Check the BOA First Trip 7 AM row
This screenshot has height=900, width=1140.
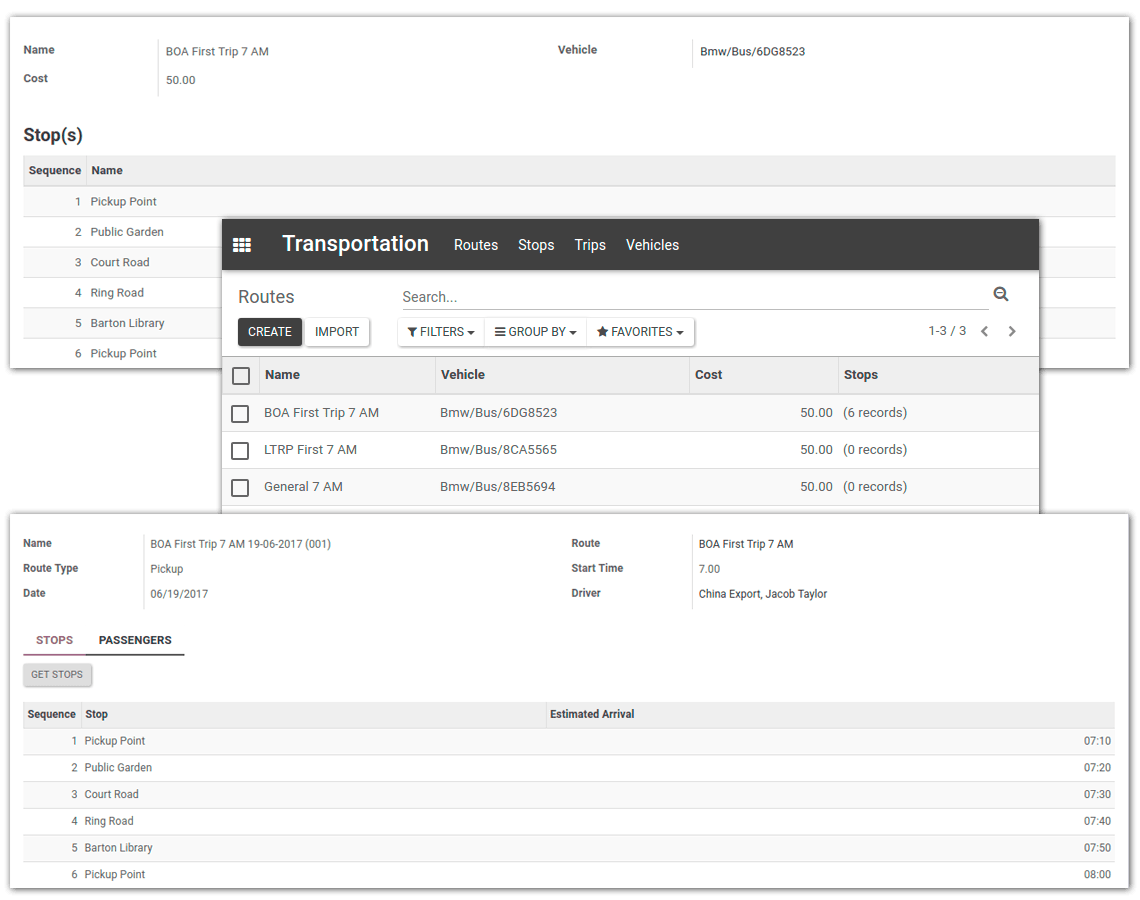click(x=240, y=413)
